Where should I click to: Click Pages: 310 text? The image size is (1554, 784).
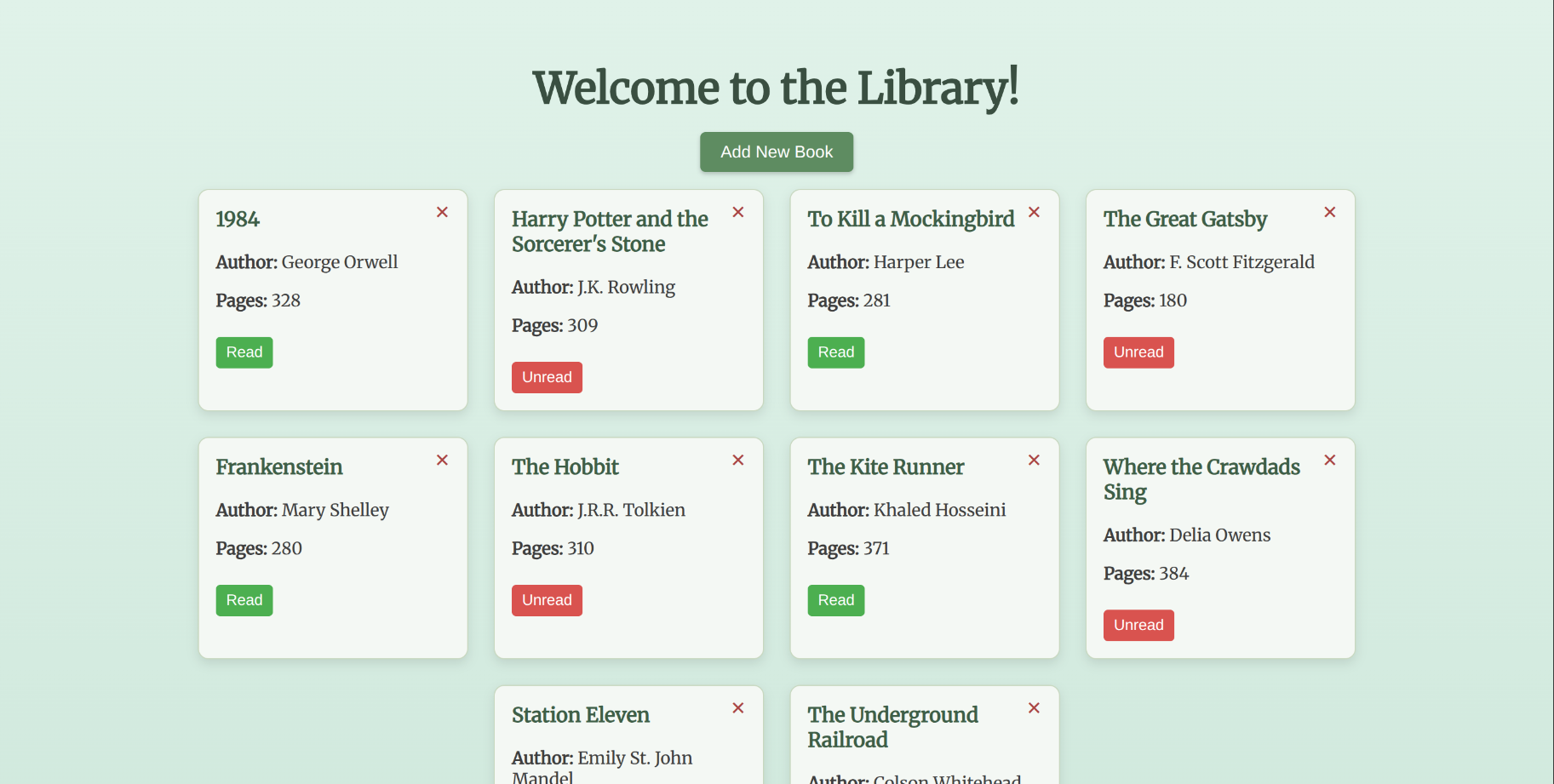pos(553,549)
